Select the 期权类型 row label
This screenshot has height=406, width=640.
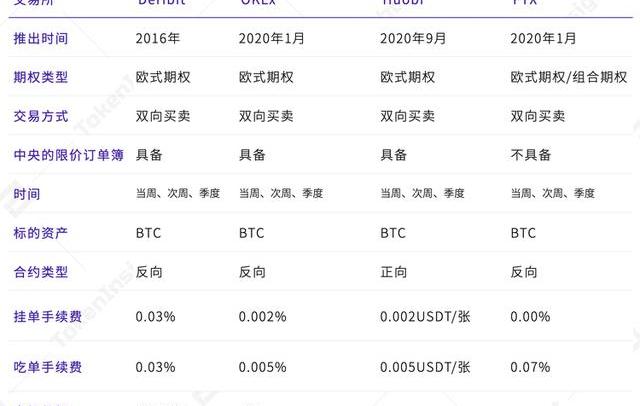(x=41, y=77)
